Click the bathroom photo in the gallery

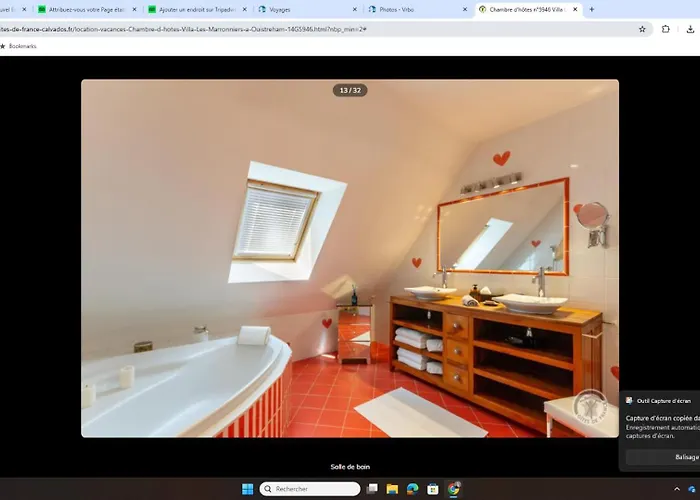tap(350, 258)
